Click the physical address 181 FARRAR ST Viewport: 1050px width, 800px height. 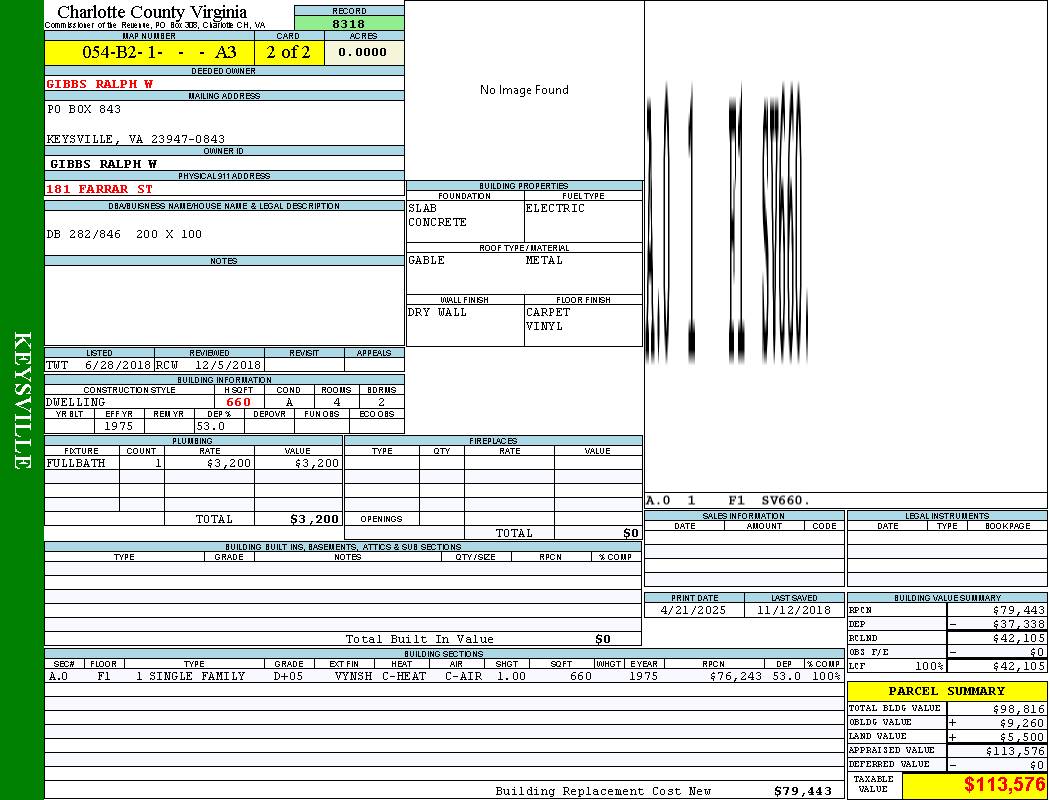100,188
